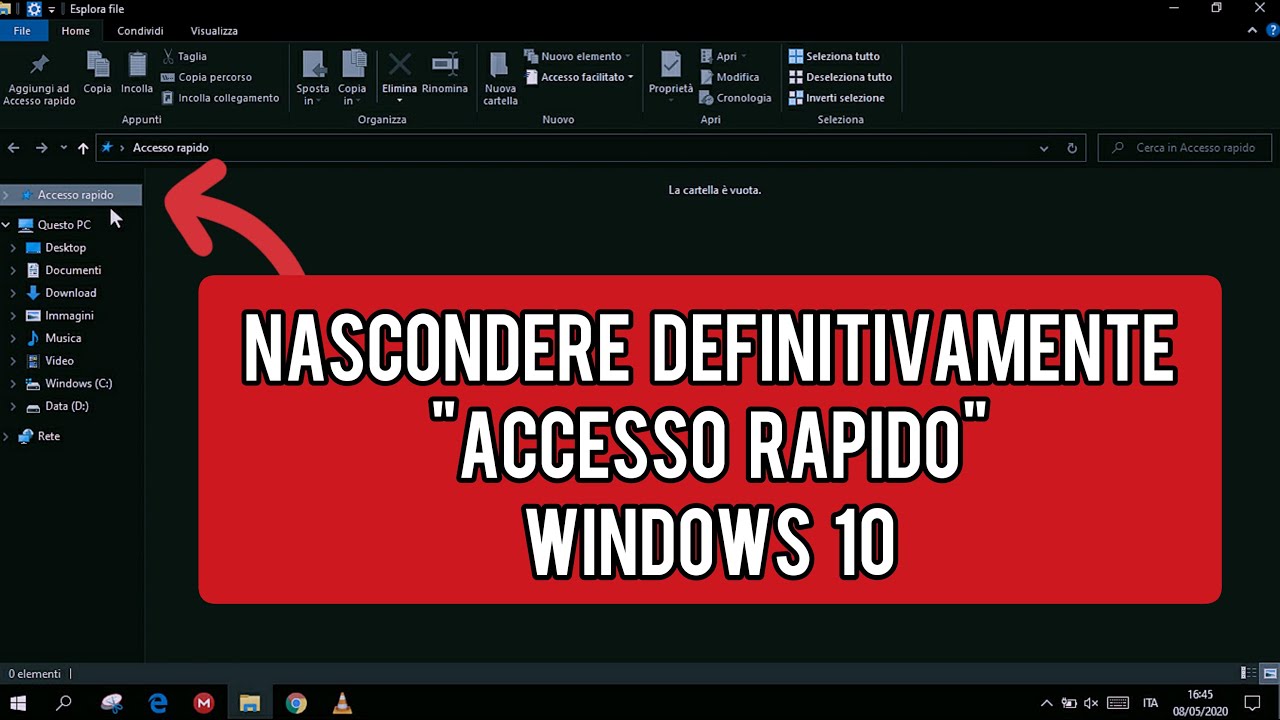Viewport: 1280px width, 720px height.
Task: Switch to the Home ribbon tab
Action: coord(75,31)
